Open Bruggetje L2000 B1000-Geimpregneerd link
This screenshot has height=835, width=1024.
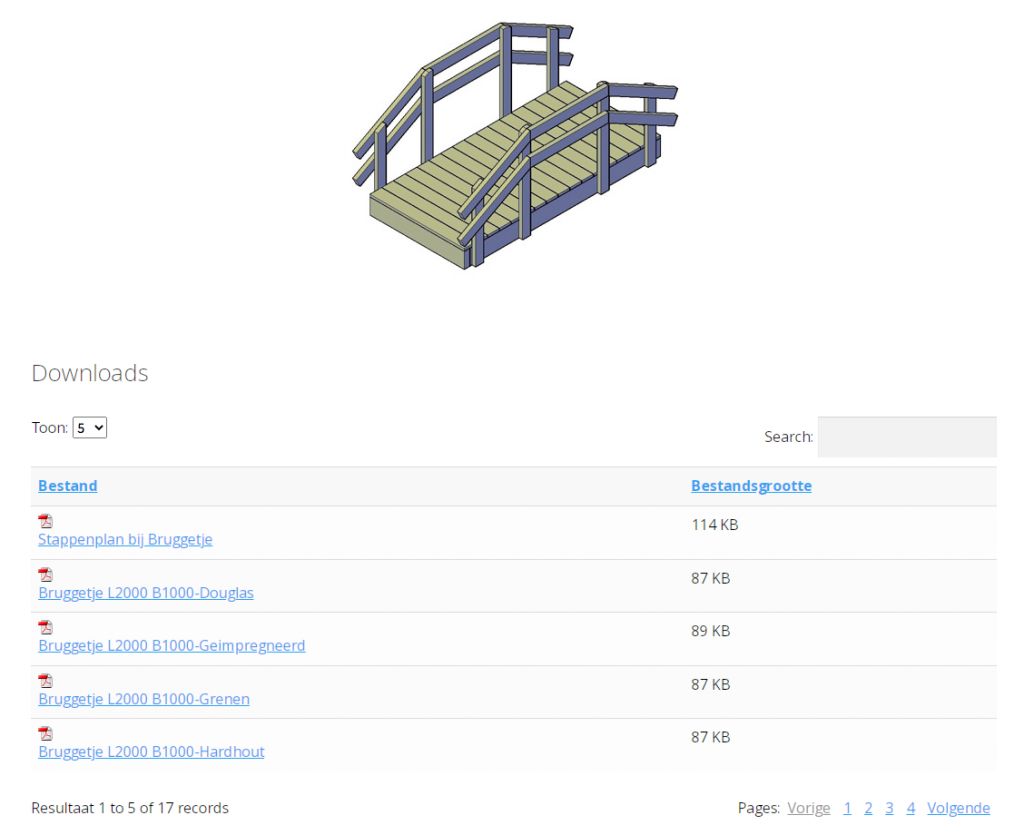(x=171, y=646)
